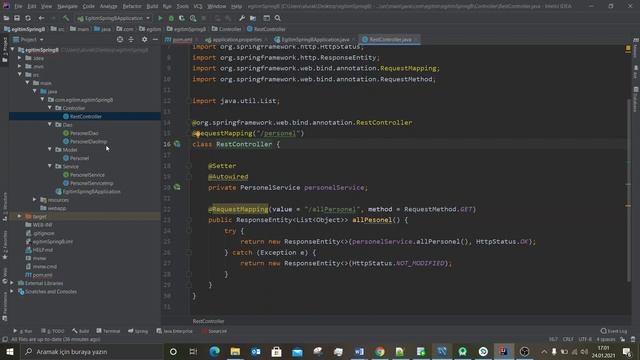Collapse the src folder

20,74
